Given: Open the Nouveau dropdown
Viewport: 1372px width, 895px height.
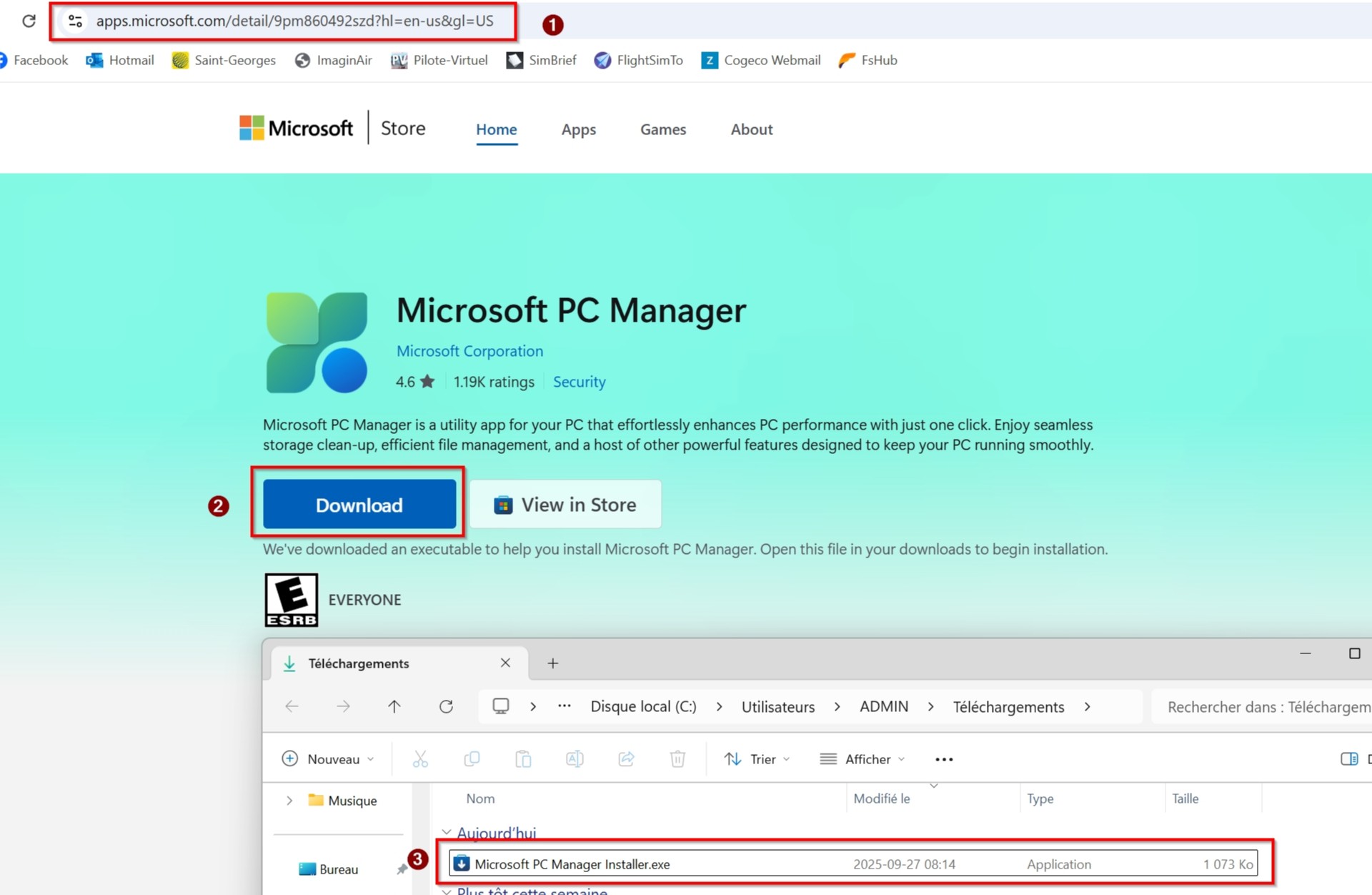Looking at the screenshot, I should coord(329,759).
